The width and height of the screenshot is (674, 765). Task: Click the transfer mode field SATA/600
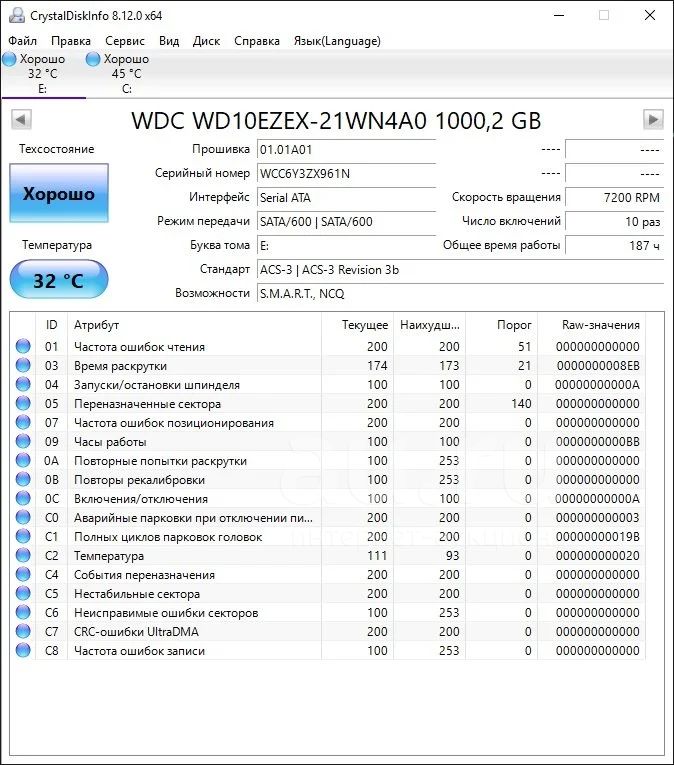point(346,221)
